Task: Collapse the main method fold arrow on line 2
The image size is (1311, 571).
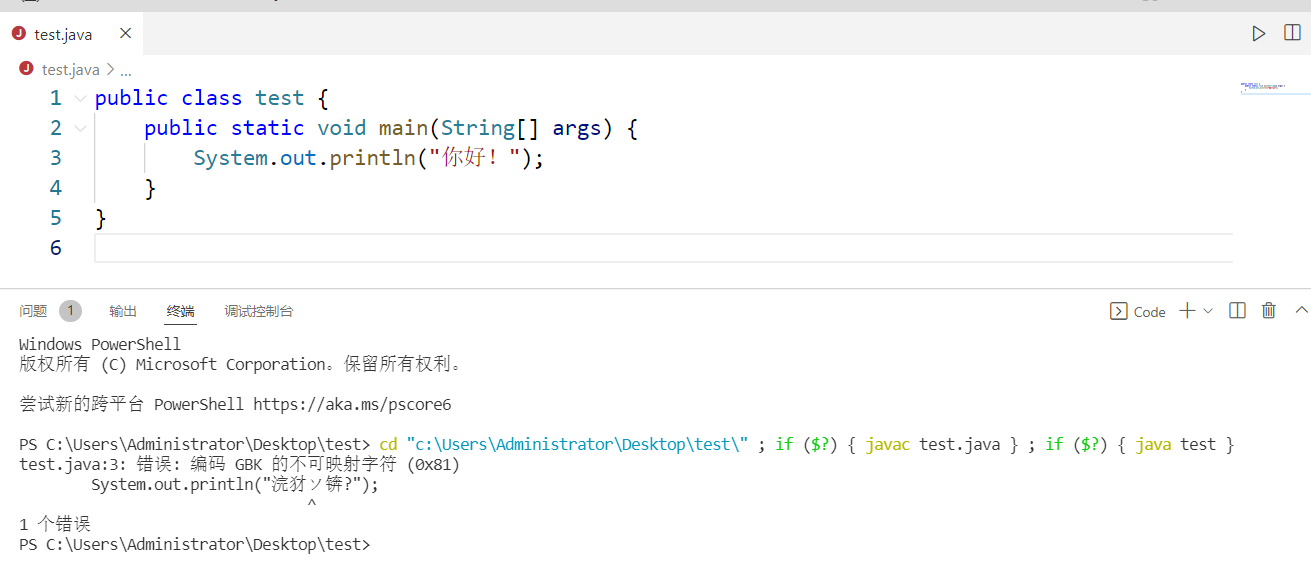Action: tap(80, 128)
